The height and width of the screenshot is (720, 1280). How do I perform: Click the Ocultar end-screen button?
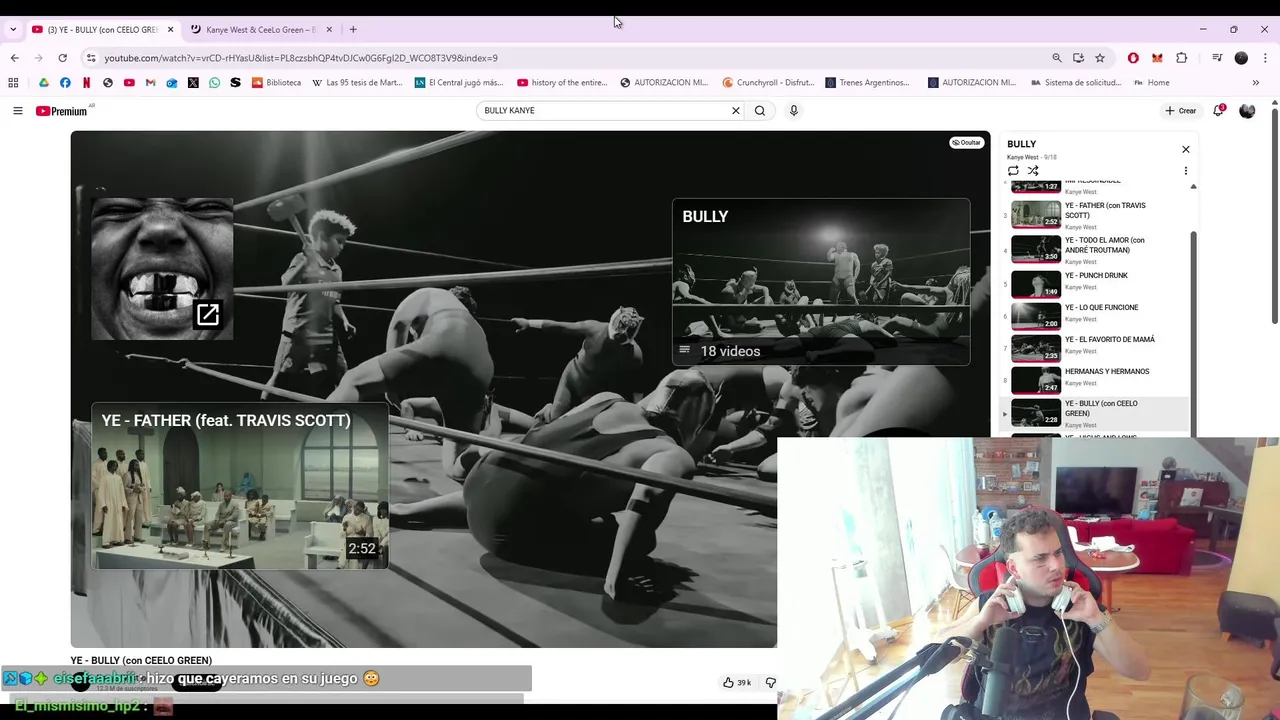pyautogui.click(x=966, y=143)
